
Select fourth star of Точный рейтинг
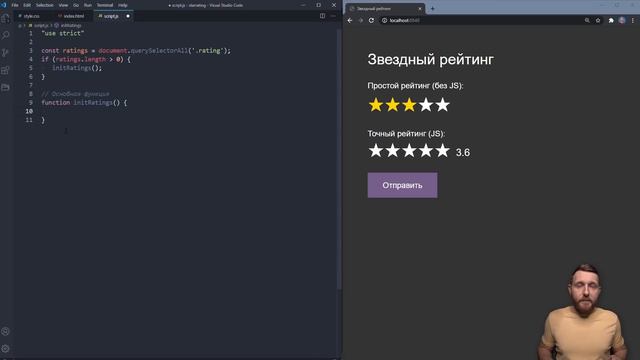click(x=426, y=151)
